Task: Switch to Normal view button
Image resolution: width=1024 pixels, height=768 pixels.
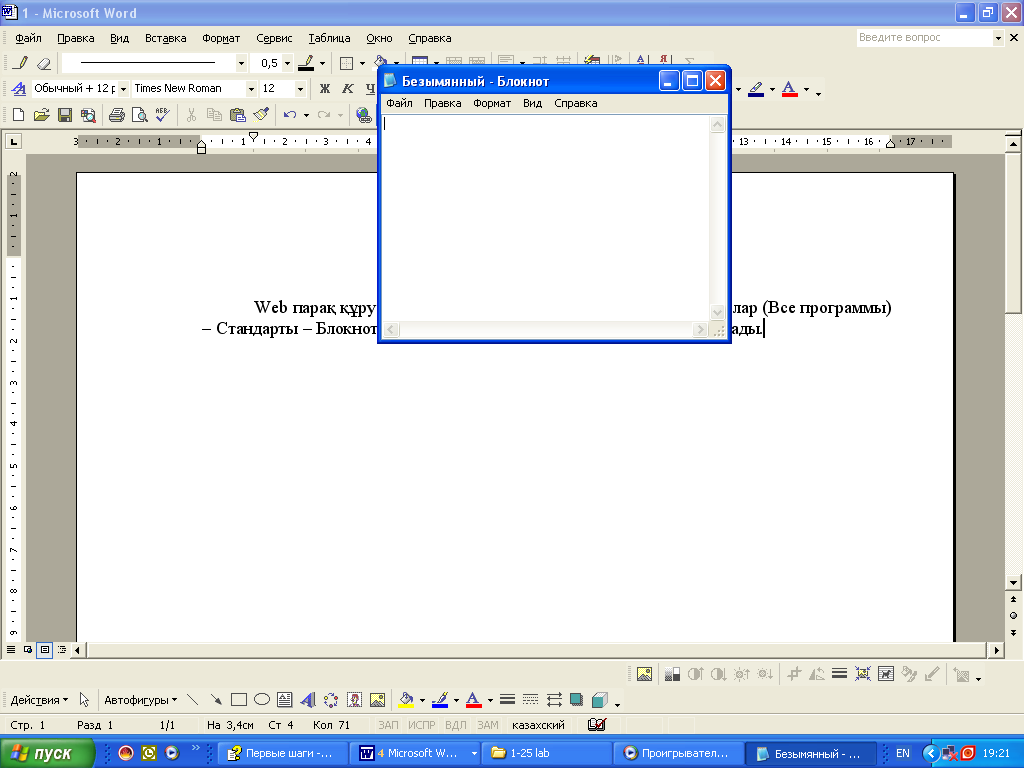Action: 11,650
